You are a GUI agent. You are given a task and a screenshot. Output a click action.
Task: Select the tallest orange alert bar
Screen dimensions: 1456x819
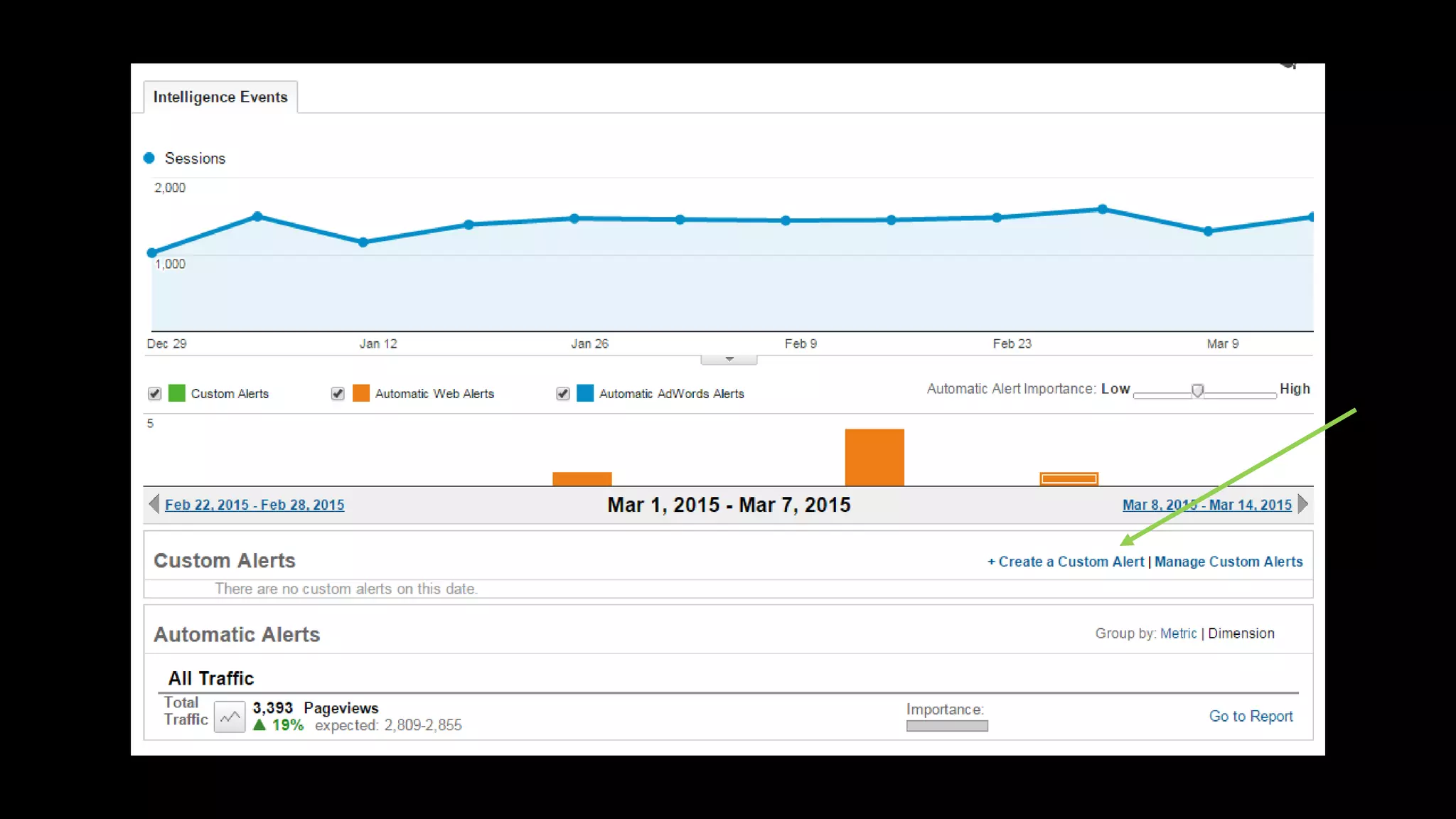[x=874, y=457]
